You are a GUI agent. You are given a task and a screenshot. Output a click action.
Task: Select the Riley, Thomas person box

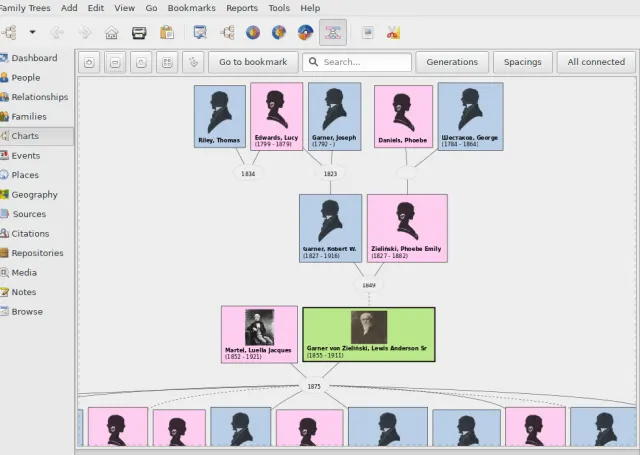tap(220, 117)
